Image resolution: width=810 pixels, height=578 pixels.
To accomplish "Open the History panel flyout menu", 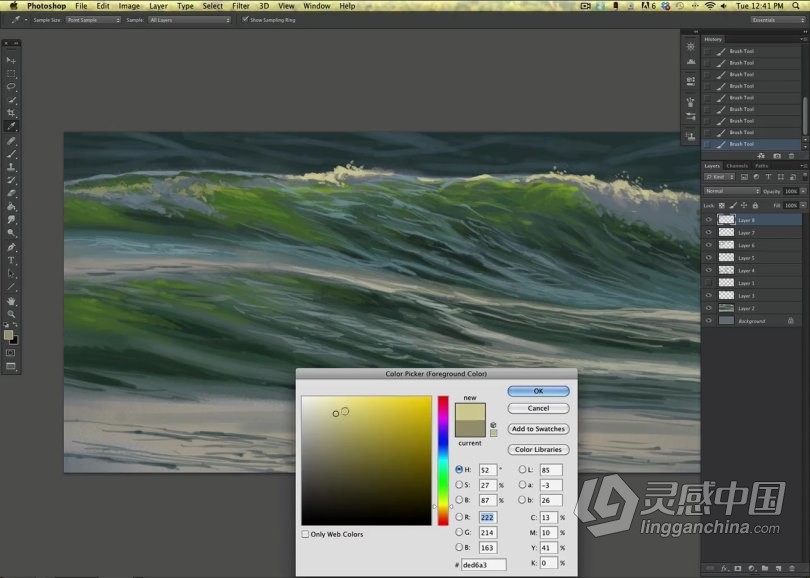I will [x=803, y=39].
